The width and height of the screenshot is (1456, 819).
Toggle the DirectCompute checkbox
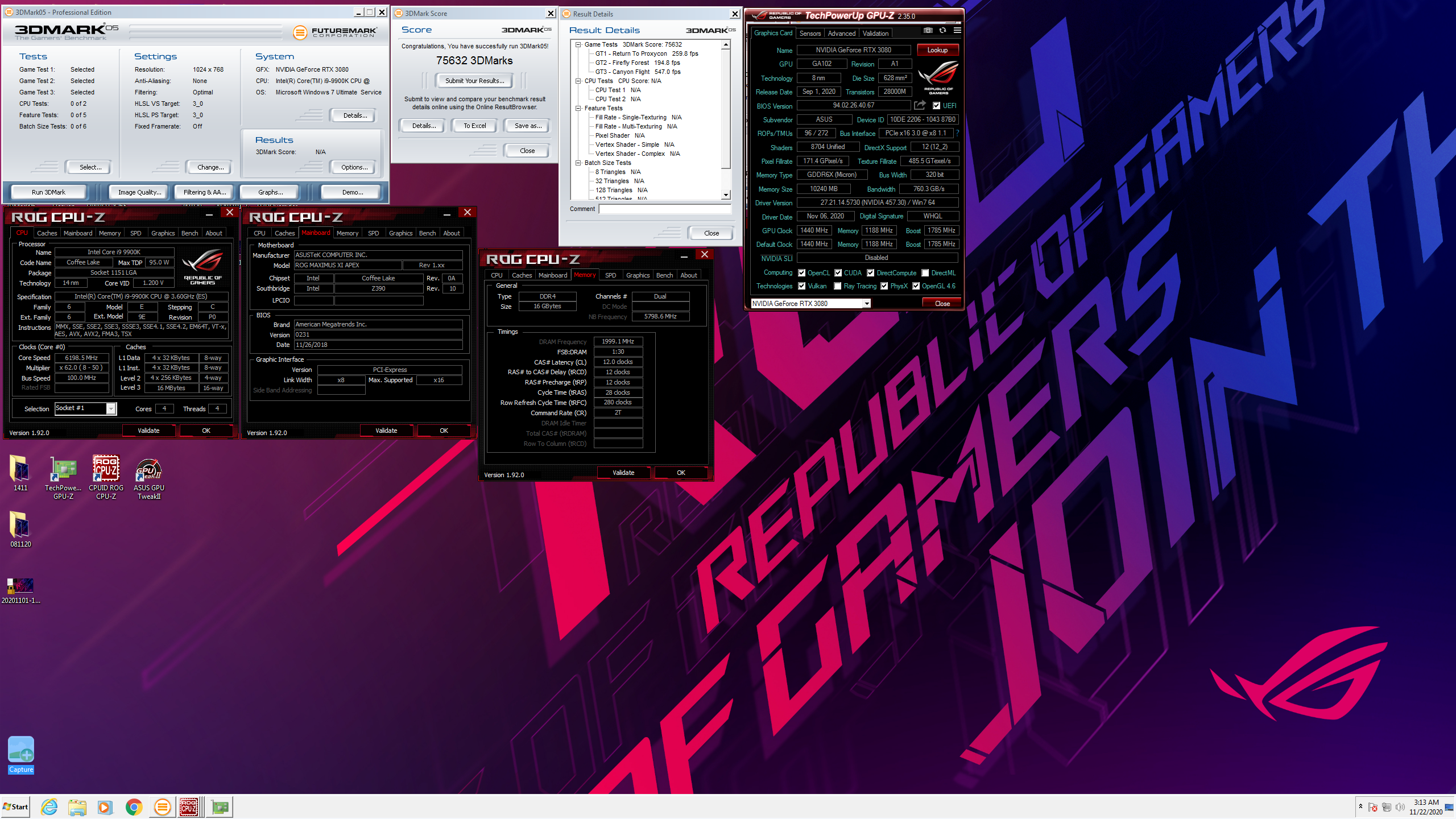870,273
